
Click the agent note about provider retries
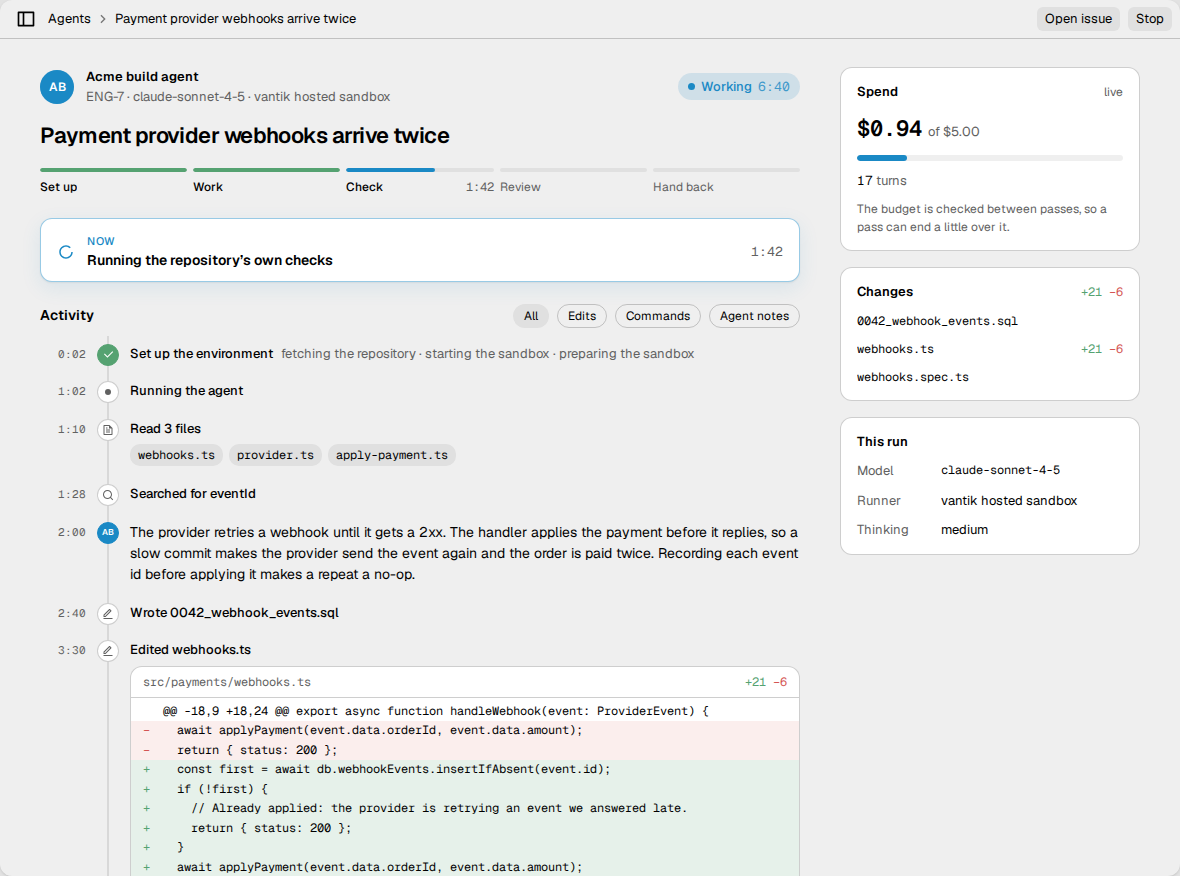[x=464, y=554]
